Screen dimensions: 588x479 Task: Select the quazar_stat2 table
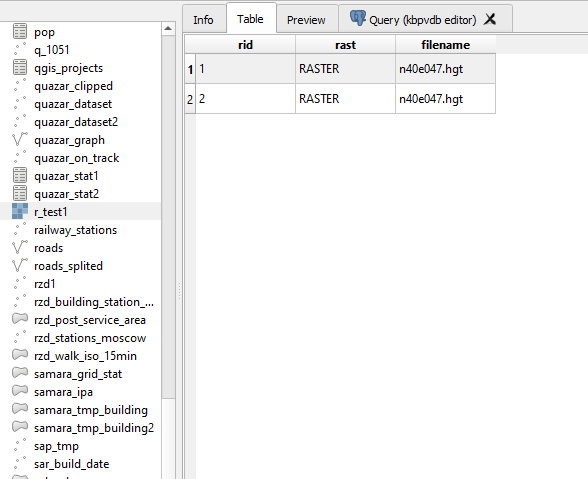66,194
